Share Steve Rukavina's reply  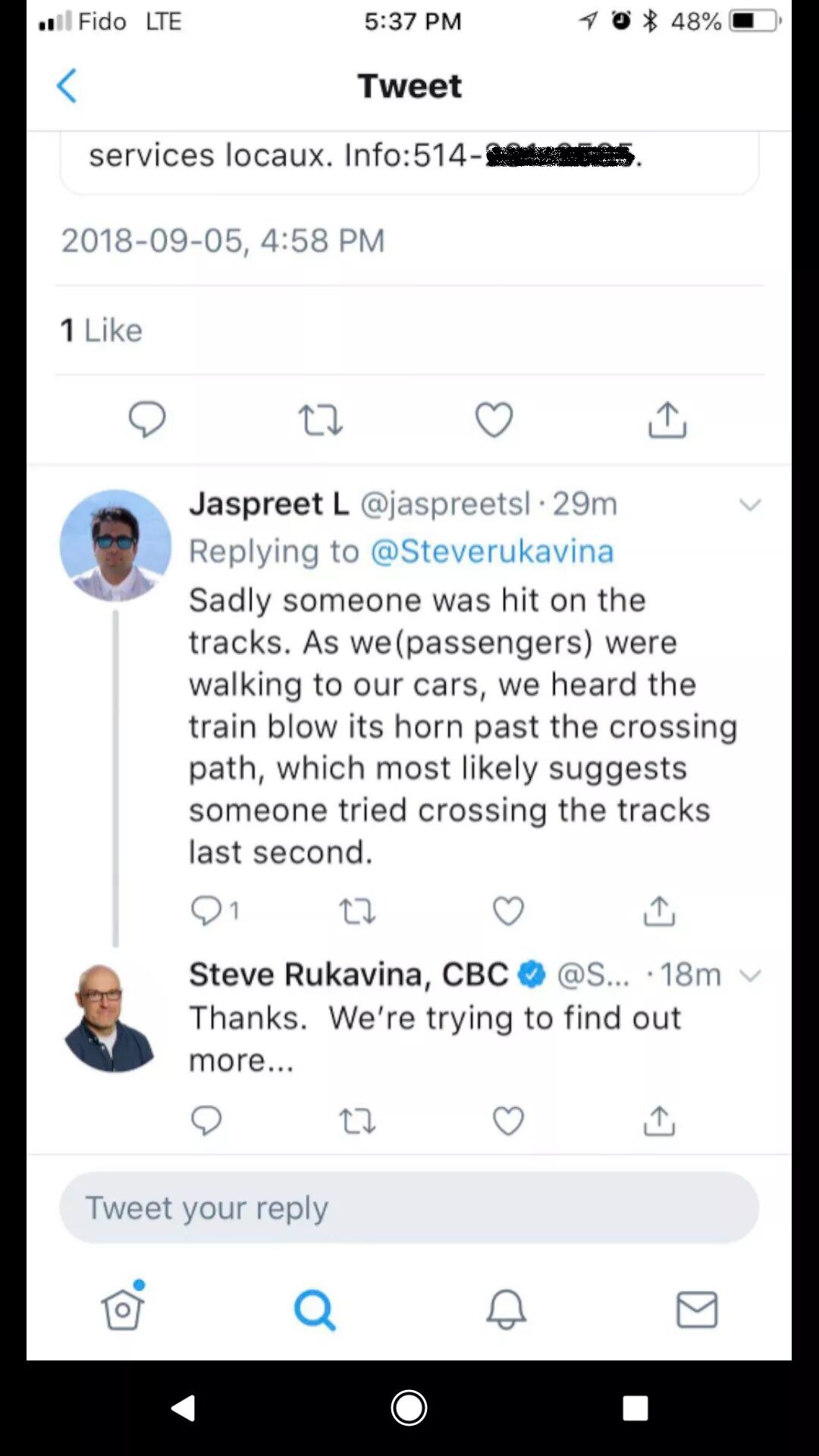tap(659, 1121)
